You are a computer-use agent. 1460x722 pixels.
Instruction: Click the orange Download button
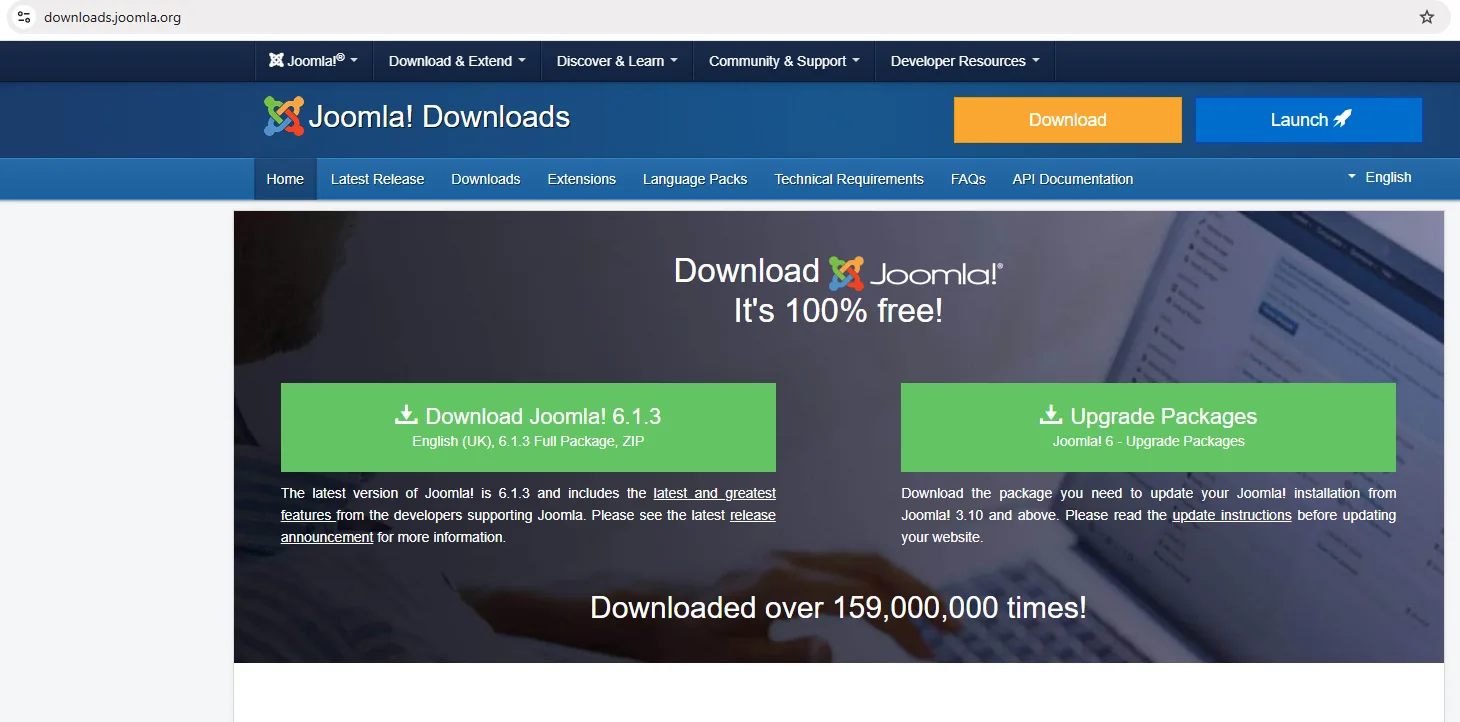[x=1068, y=120]
